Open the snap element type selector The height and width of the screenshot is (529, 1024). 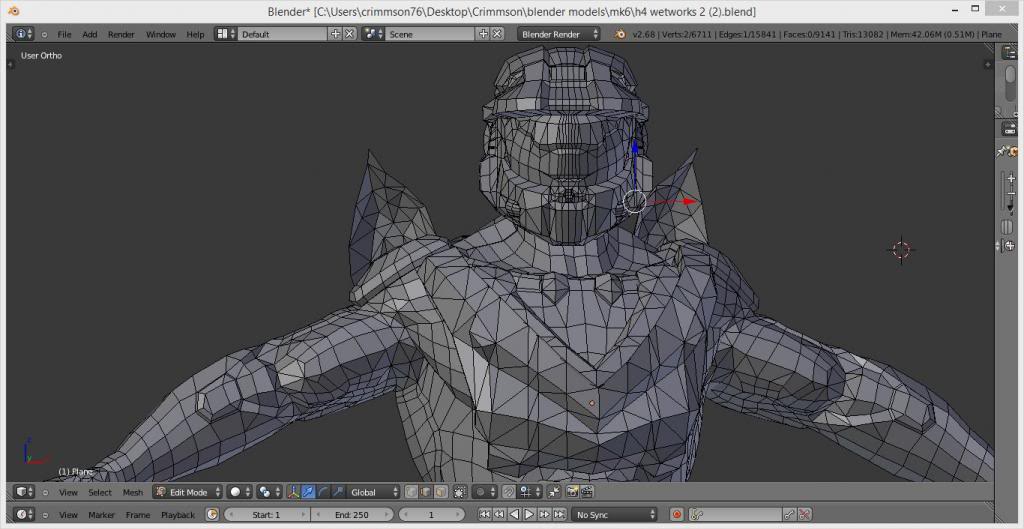pos(530,492)
